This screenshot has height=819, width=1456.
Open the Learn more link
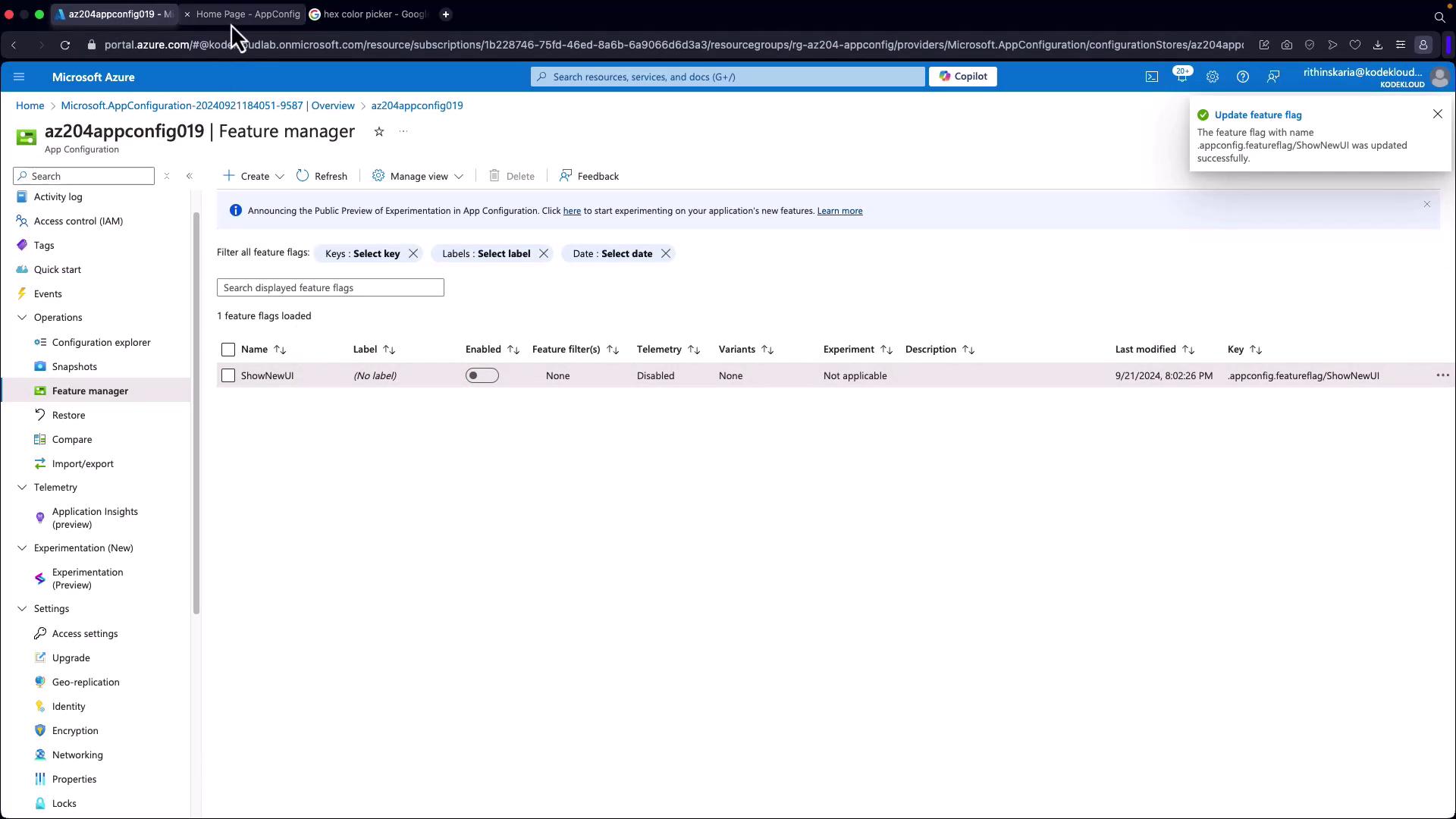click(839, 211)
